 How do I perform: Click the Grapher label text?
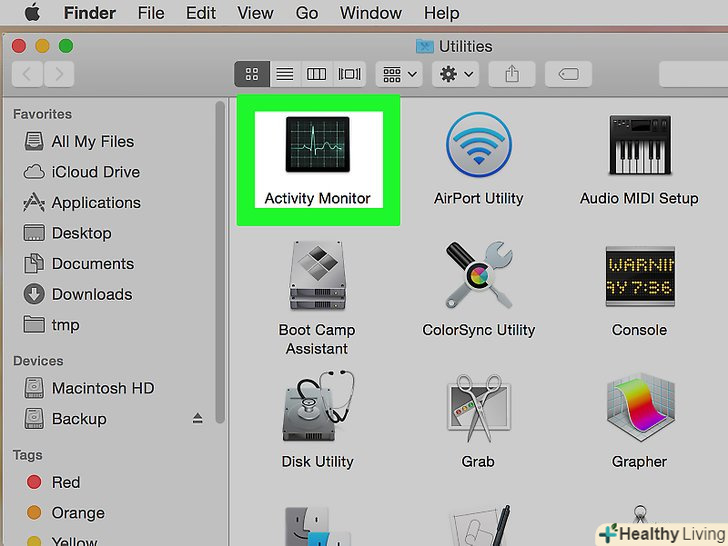[639, 462]
